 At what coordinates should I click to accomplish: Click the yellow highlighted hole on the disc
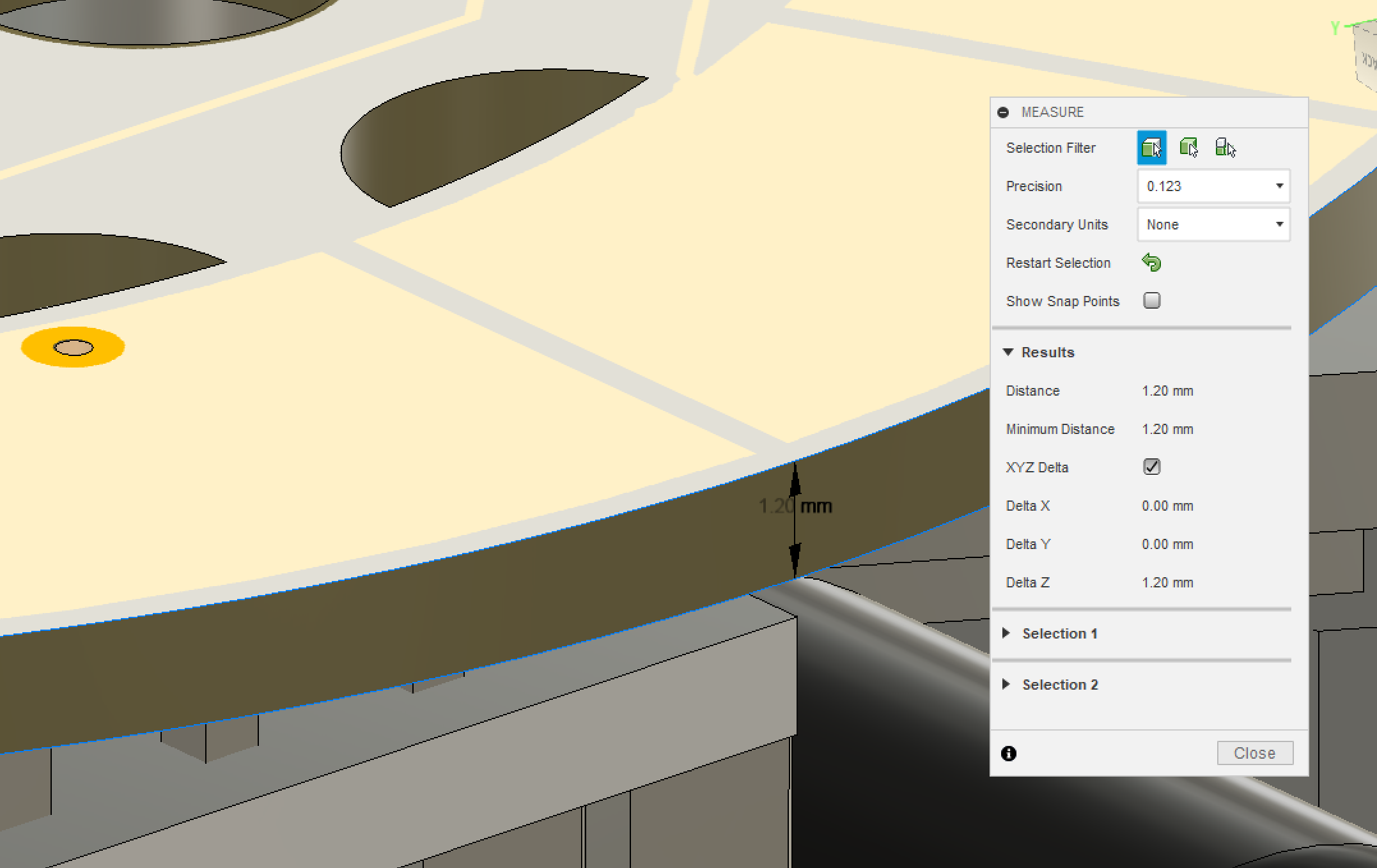(x=73, y=347)
